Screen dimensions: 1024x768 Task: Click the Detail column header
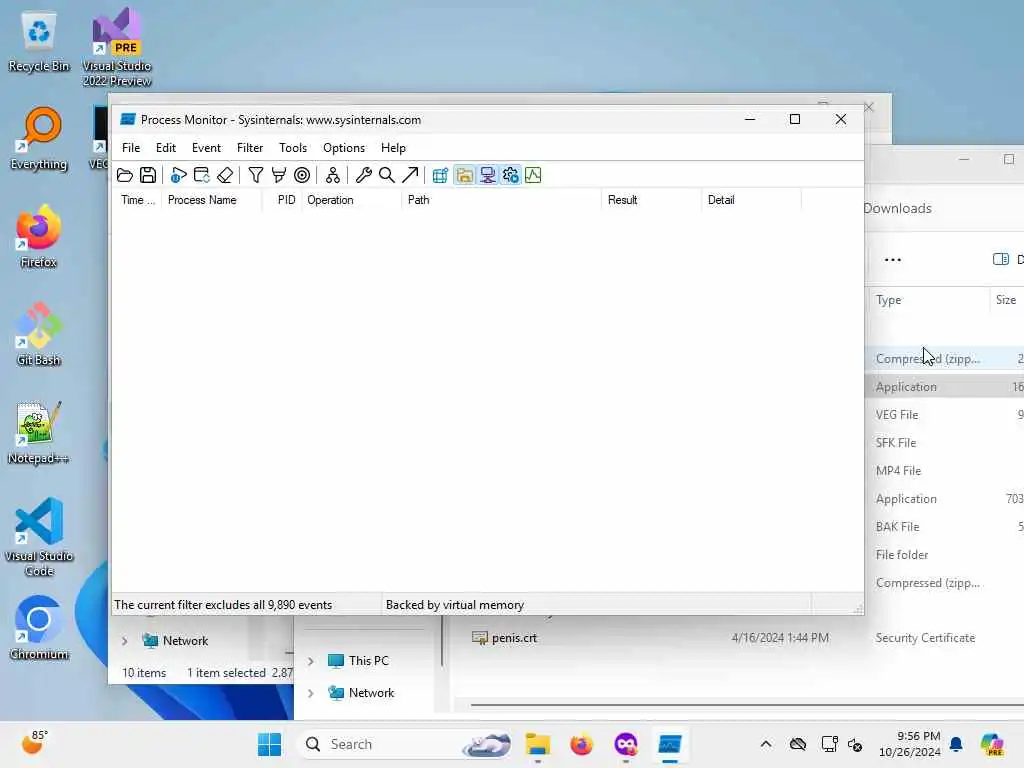pos(752,200)
